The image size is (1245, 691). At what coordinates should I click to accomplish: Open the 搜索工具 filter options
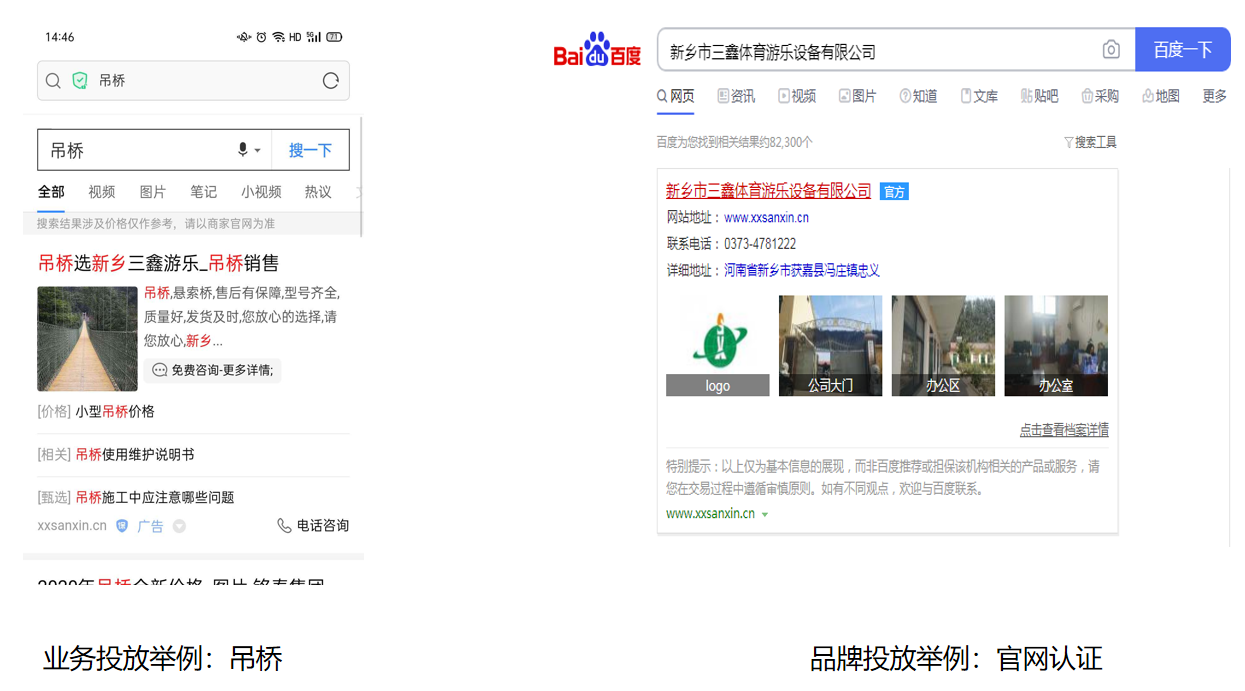click(x=1090, y=143)
